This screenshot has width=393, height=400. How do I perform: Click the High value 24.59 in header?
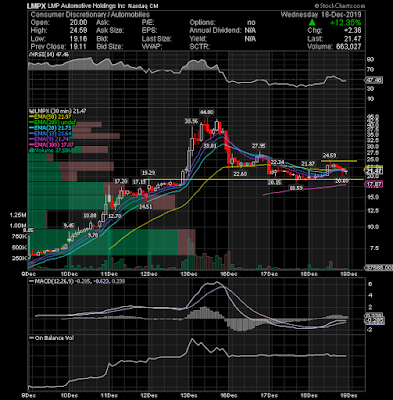click(78, 30)
